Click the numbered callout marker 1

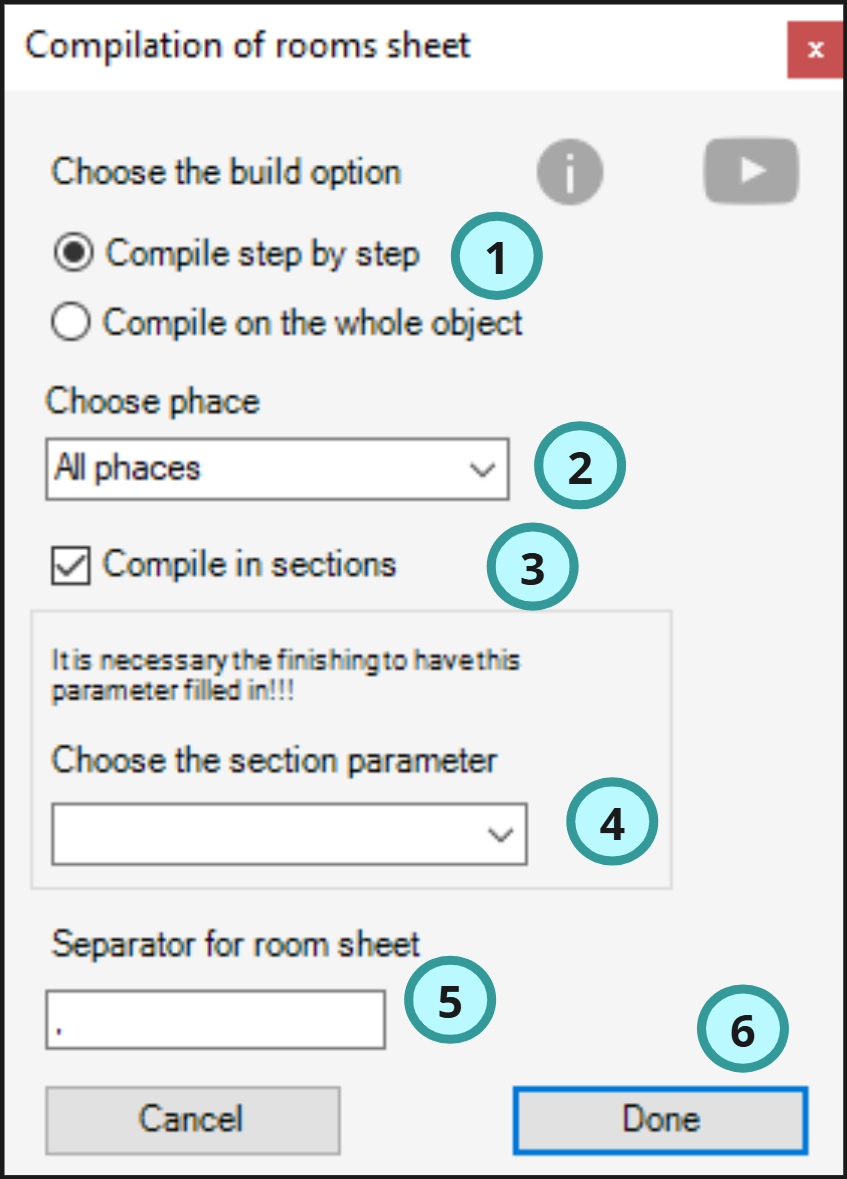coord(496,256)
